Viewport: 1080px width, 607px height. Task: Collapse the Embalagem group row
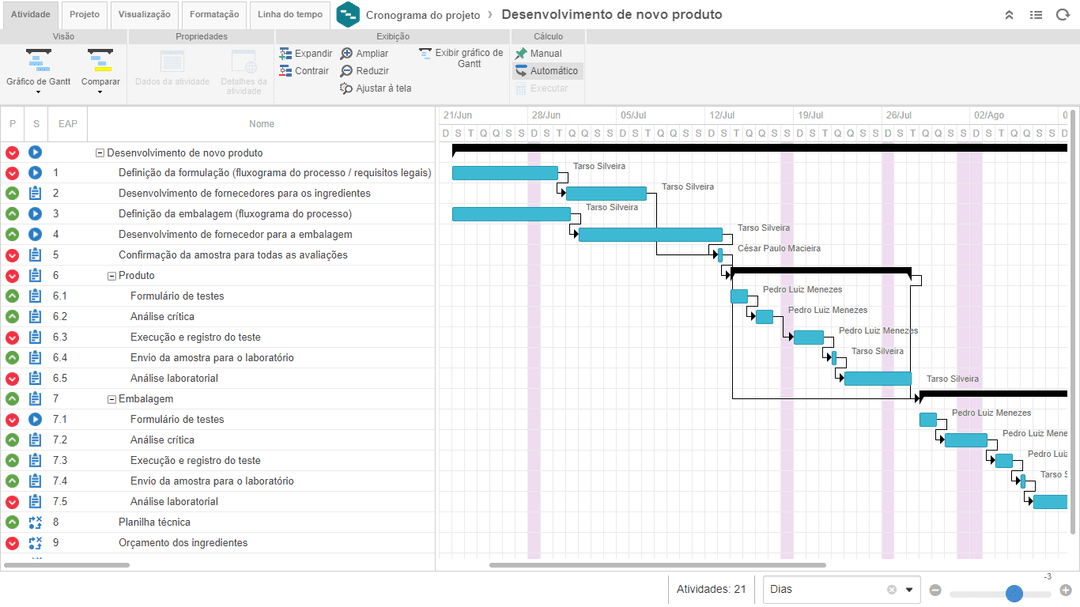(112, 399)
